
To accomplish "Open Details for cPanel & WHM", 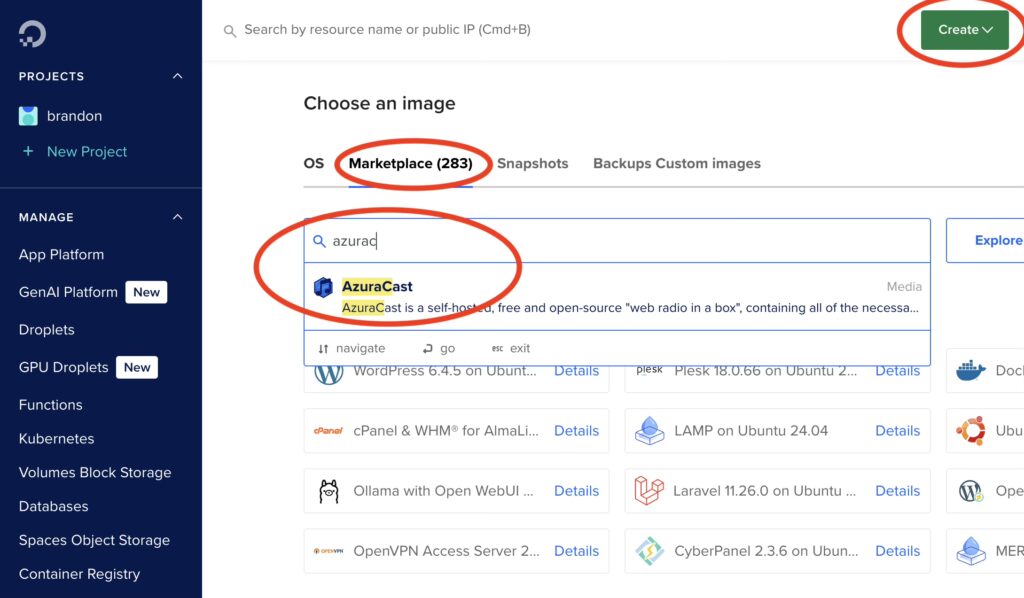I will click(576, 431).
